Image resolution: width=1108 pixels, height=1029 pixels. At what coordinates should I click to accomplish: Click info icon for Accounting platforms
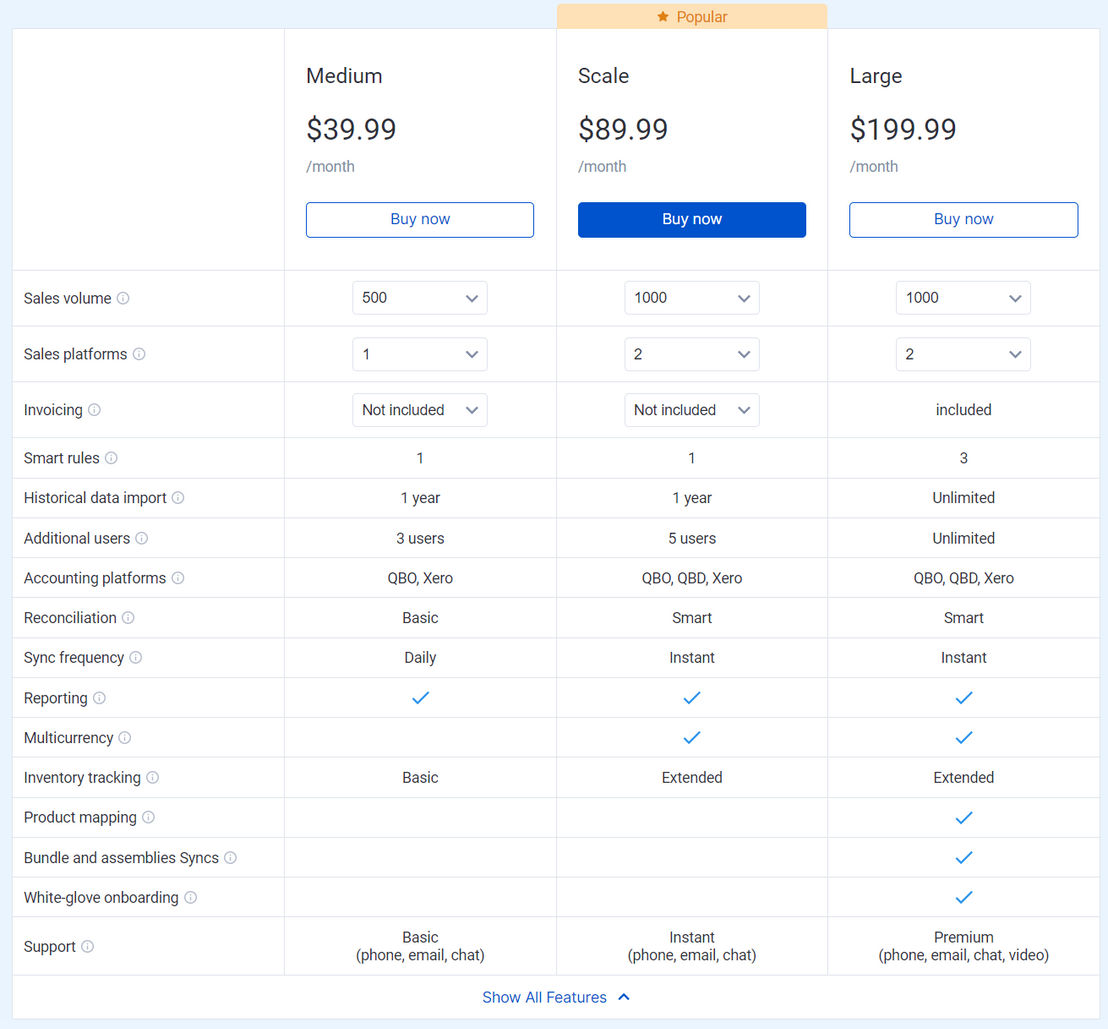pos(178,578)
